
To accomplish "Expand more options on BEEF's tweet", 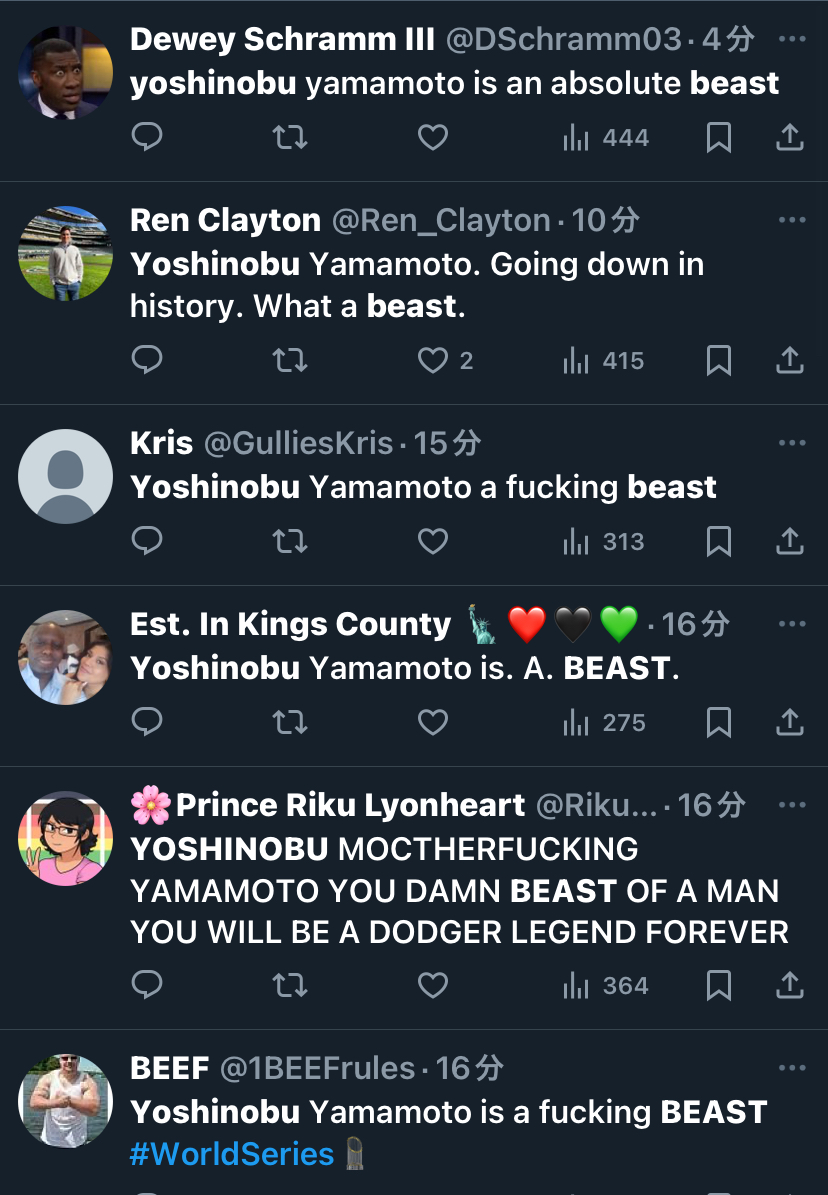I will [791, 1068].
